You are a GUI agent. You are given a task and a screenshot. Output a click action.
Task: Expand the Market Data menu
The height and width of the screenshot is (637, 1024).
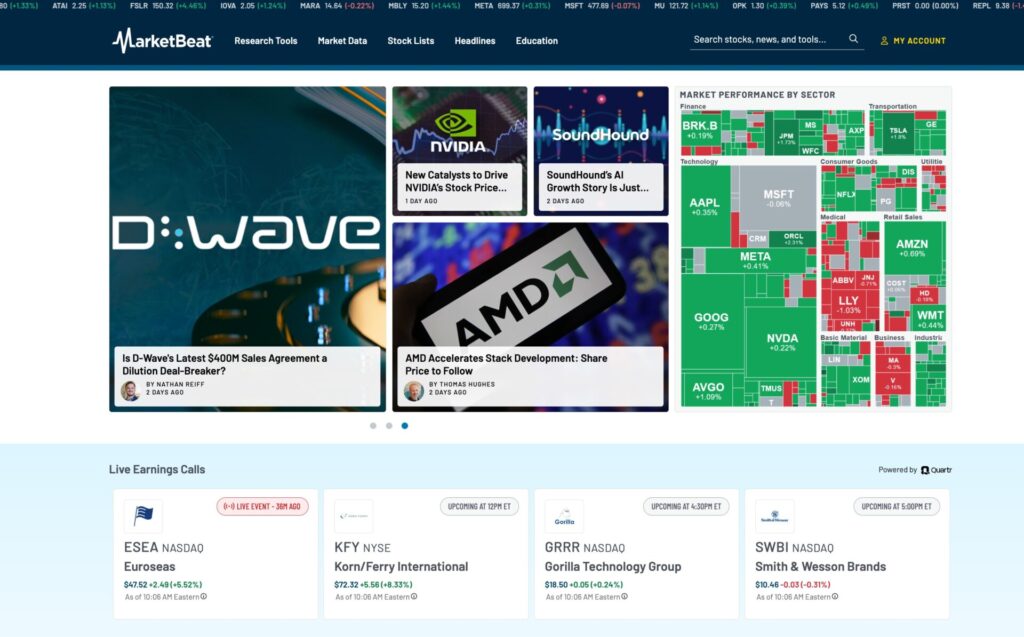pyautogui.click(x=342, y=41)
